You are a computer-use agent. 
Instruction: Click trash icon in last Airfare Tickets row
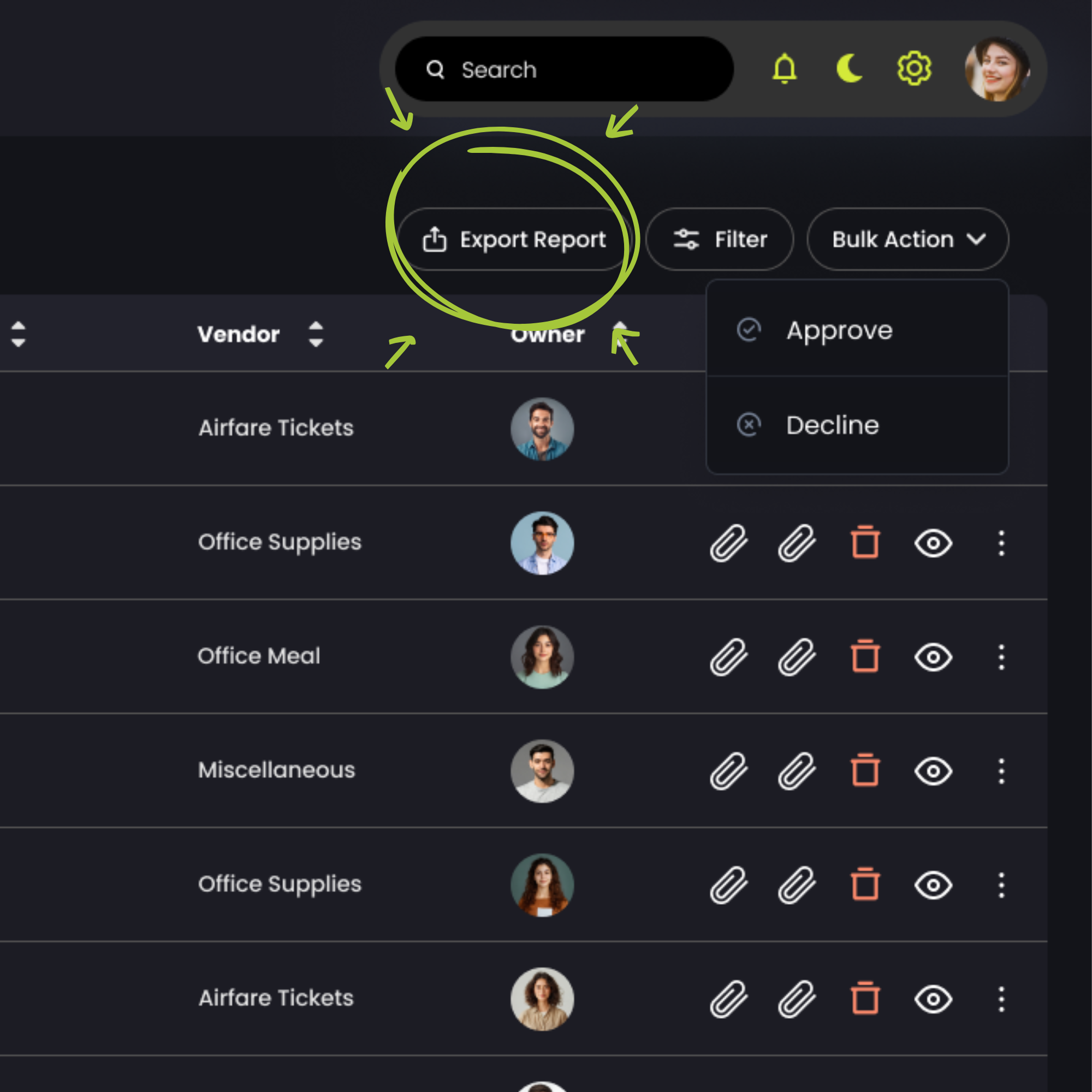click(x=865, y=999)
